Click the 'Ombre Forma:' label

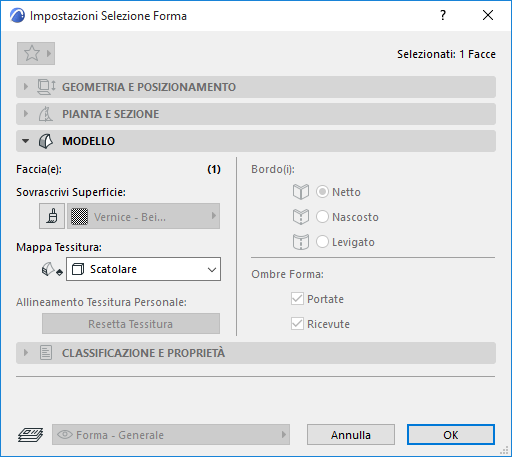click(x=287, y=274)
